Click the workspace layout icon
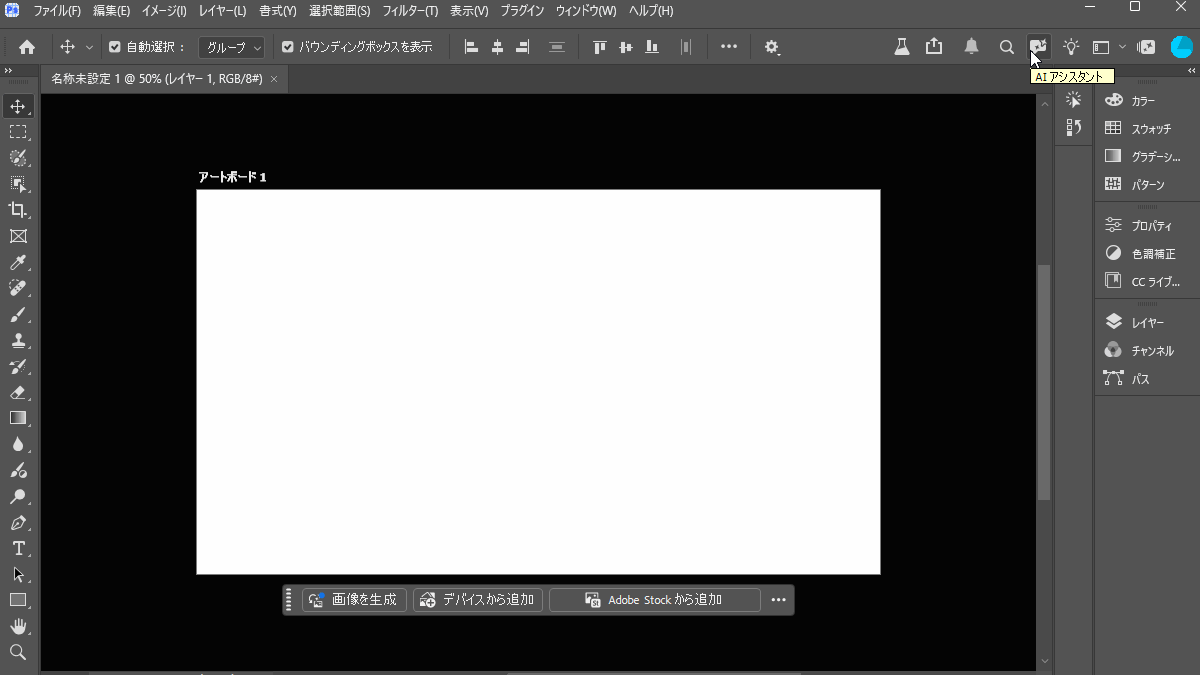The width and height of the screenshot is (1200, 675). 1101,47
